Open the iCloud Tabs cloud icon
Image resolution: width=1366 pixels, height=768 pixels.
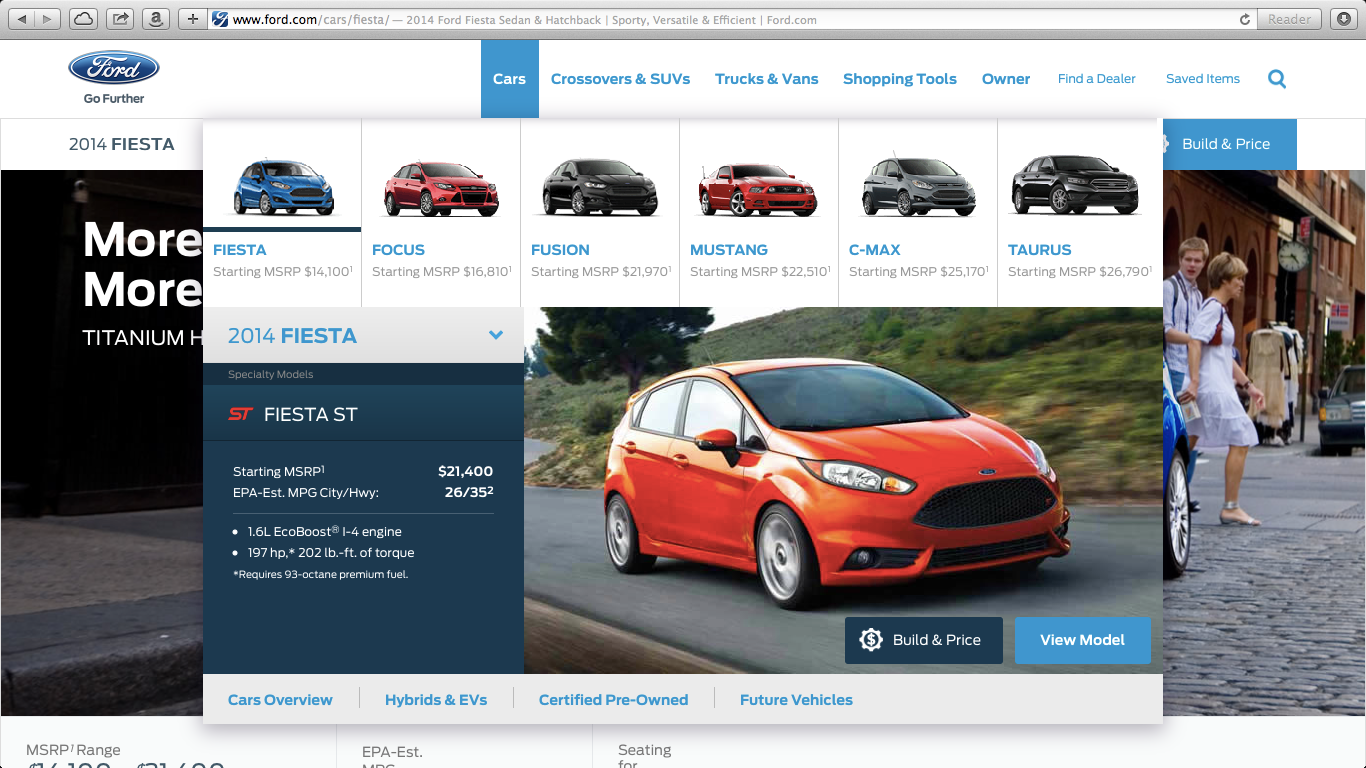coord(84,19)
